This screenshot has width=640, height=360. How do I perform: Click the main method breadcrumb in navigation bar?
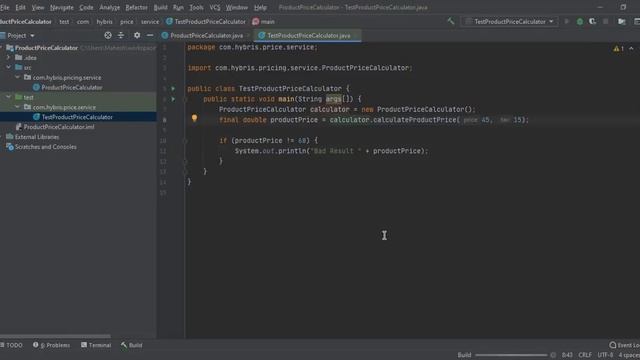(264, 22)
